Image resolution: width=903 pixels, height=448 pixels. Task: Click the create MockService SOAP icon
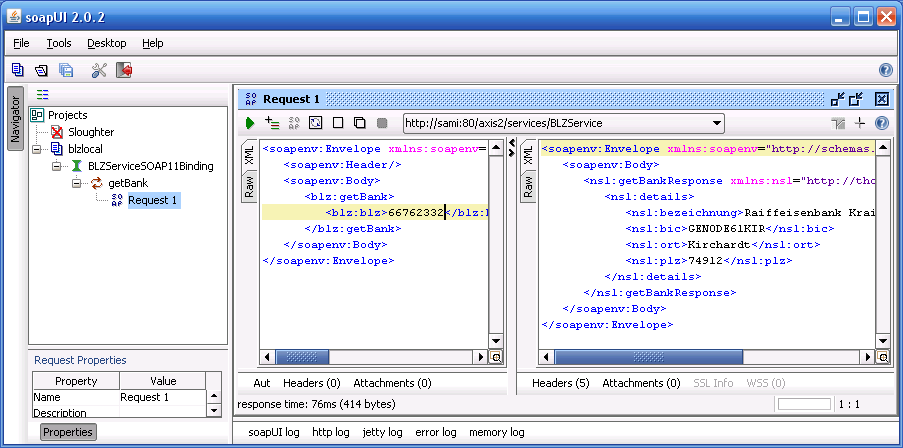pos(294,123)
